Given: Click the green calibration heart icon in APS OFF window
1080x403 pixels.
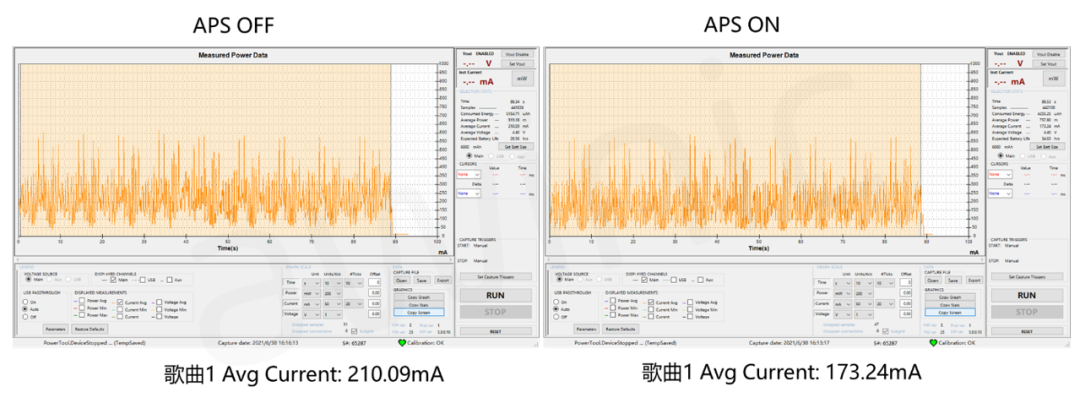Looking at the screenshot, I should 402,342.
